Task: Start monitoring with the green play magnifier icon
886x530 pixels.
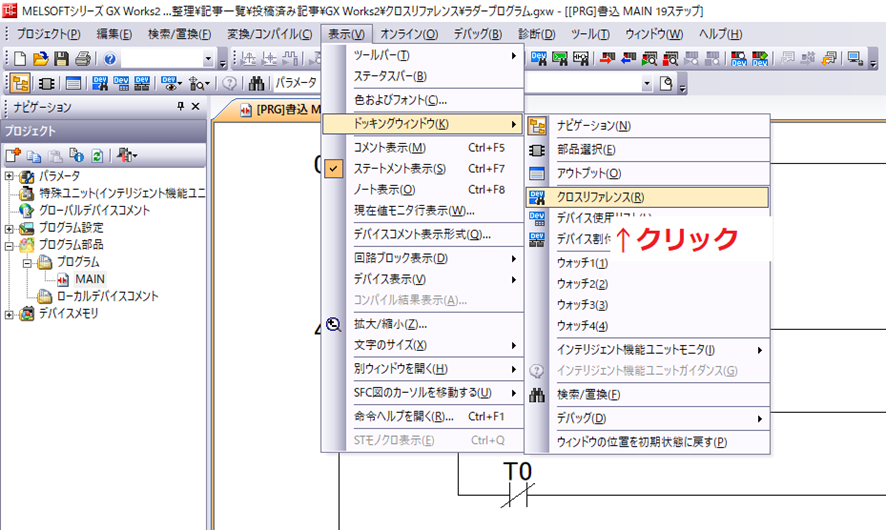Action: 649,58
